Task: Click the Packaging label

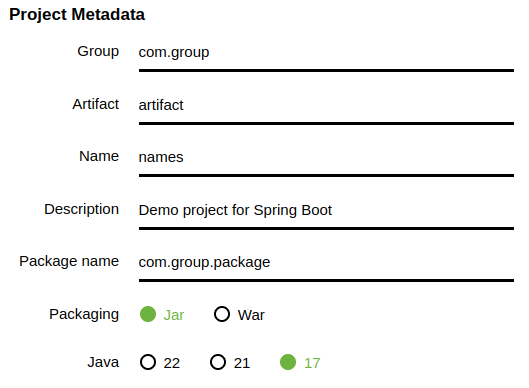Action: click(x=84, y=314)
